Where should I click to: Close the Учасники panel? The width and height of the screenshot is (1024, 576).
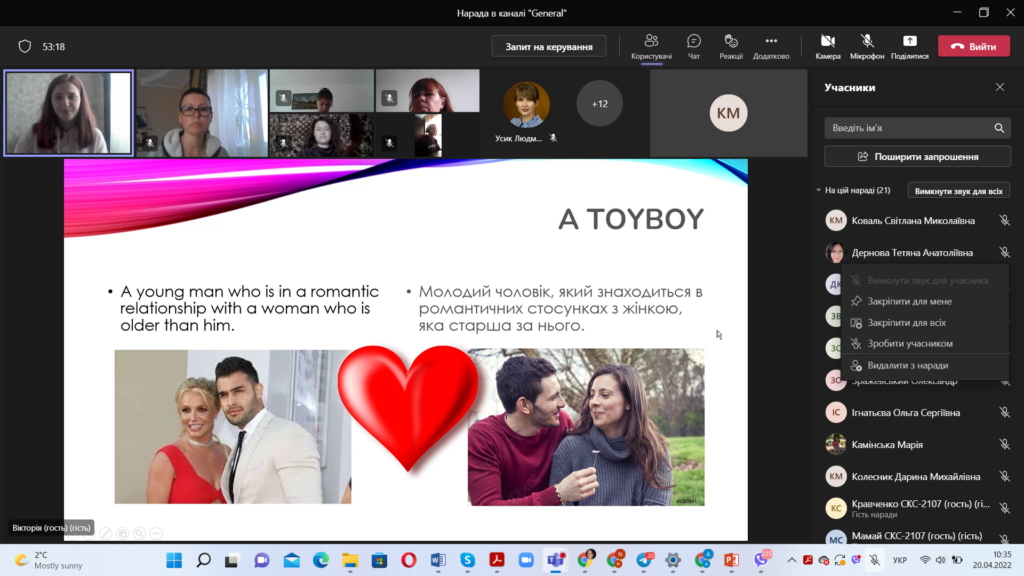tap(1000, 87)
